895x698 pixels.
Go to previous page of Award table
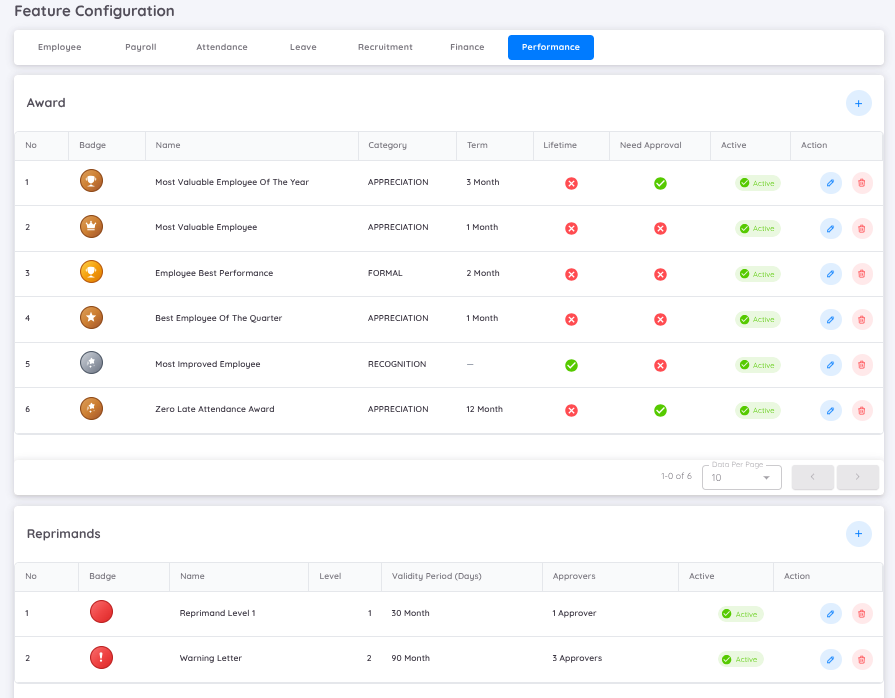tap(813, 477)
